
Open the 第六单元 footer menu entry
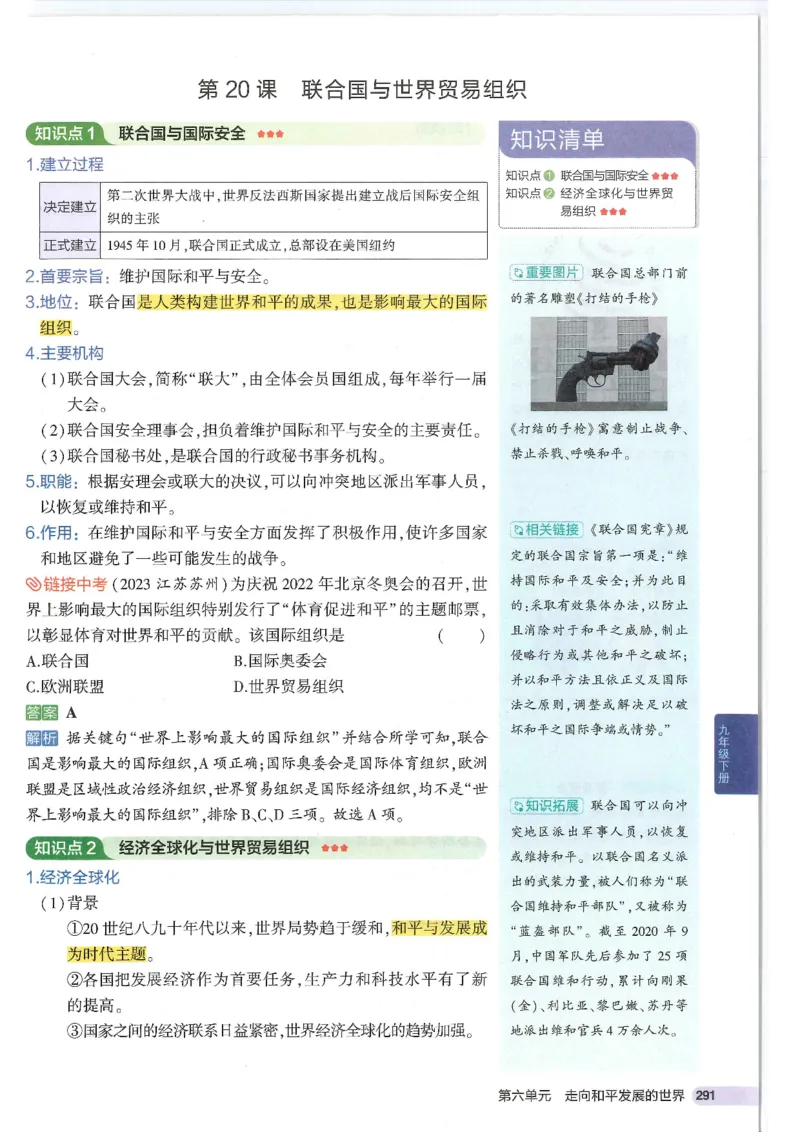tap(521, 1093)
